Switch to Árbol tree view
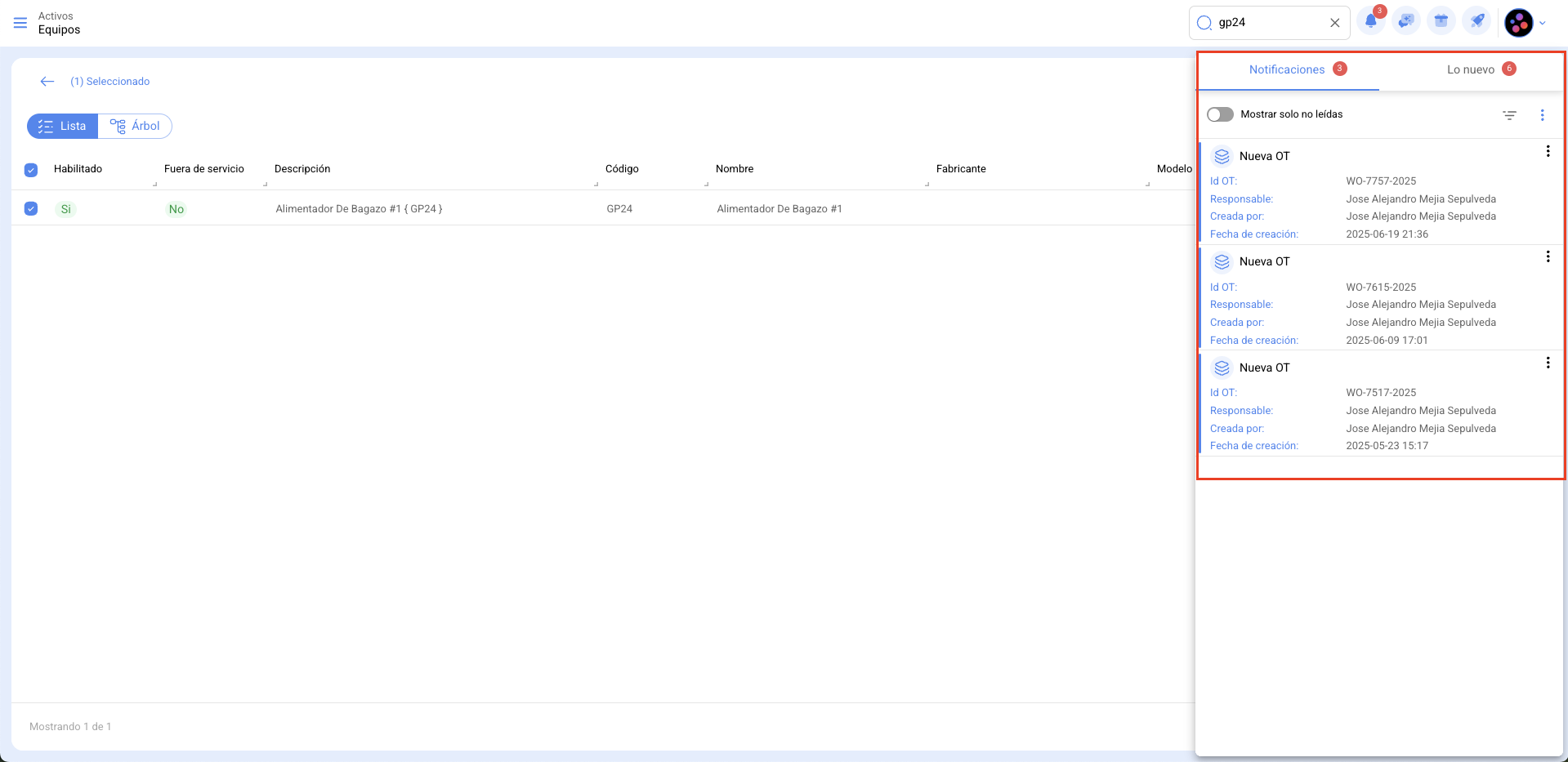Viewport: 1568px width, 762px height. (x=135, y=127)
